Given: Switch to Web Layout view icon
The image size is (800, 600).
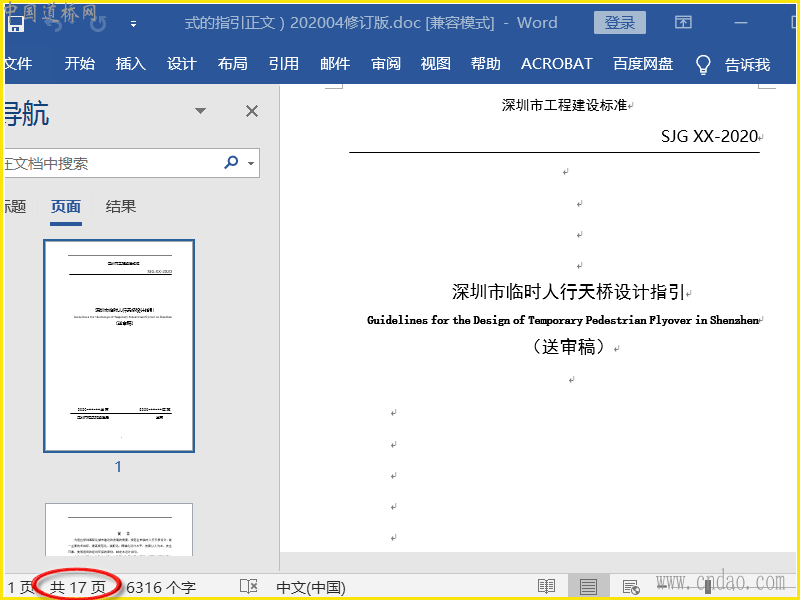Looking at the screenshot, I should tap(631, 587).
